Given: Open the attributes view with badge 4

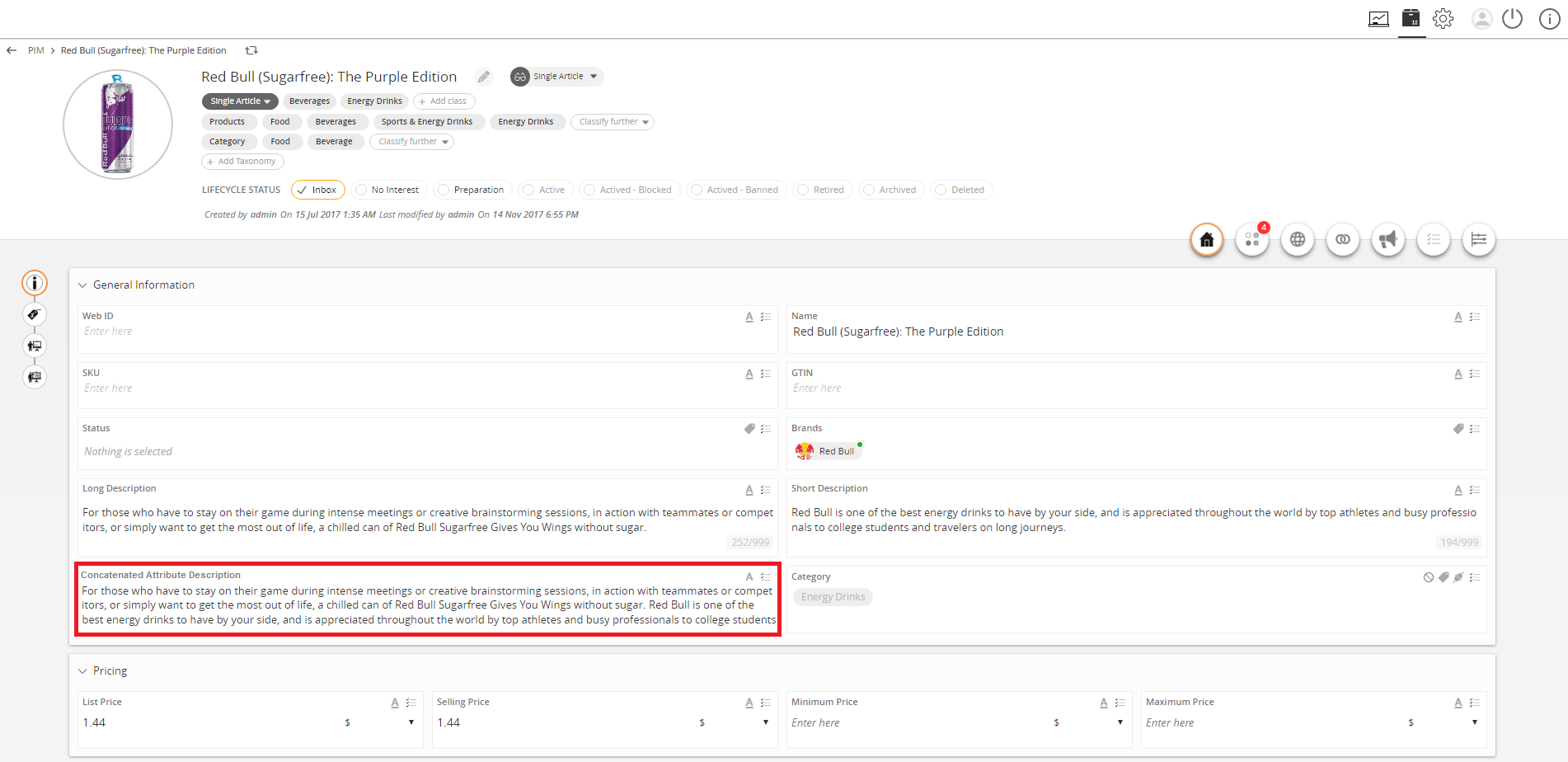Looking at the screenshot, I should click(1252, 240).
